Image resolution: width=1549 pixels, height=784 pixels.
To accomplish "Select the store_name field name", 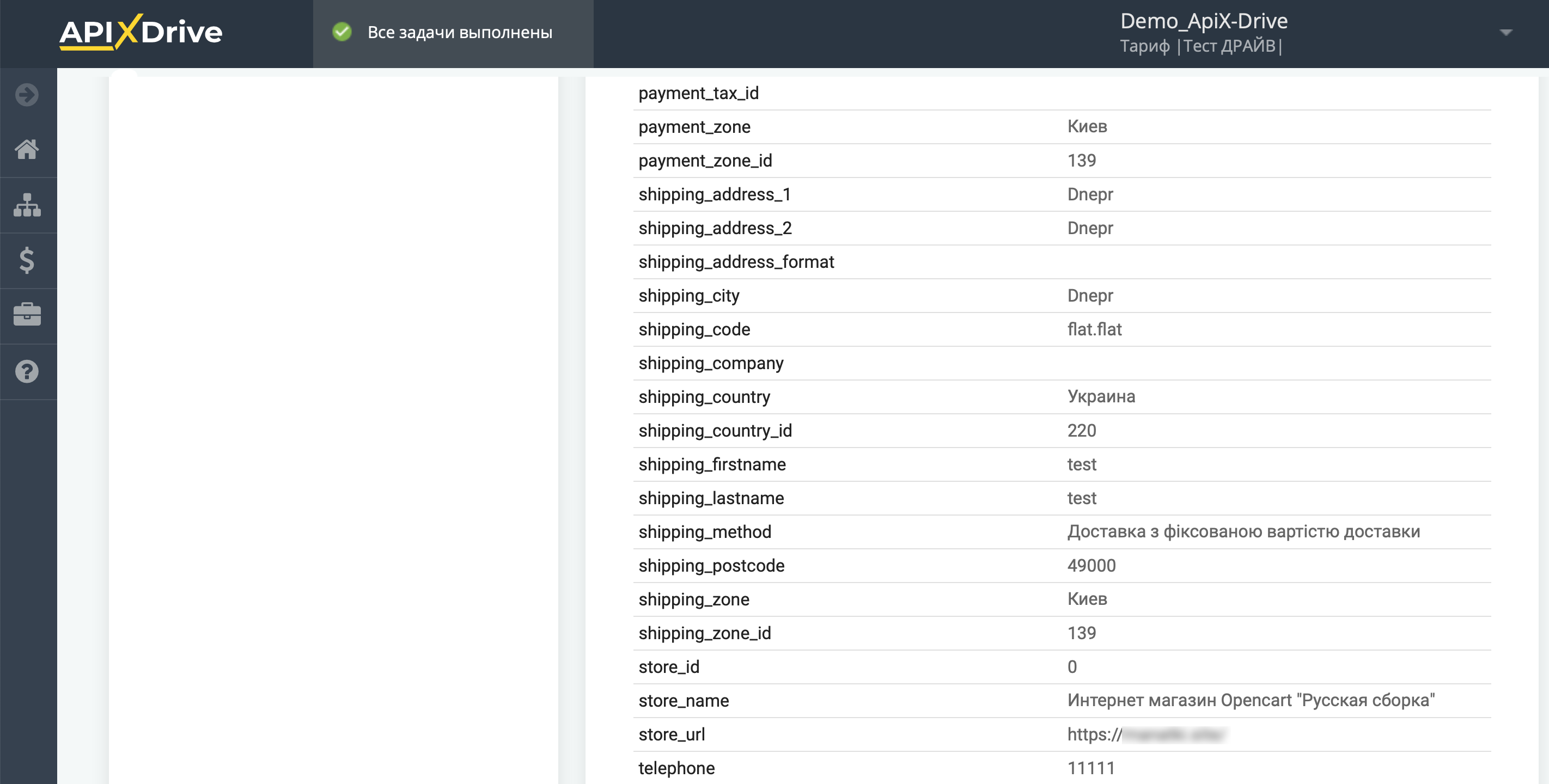I will [x=684, y=701].
